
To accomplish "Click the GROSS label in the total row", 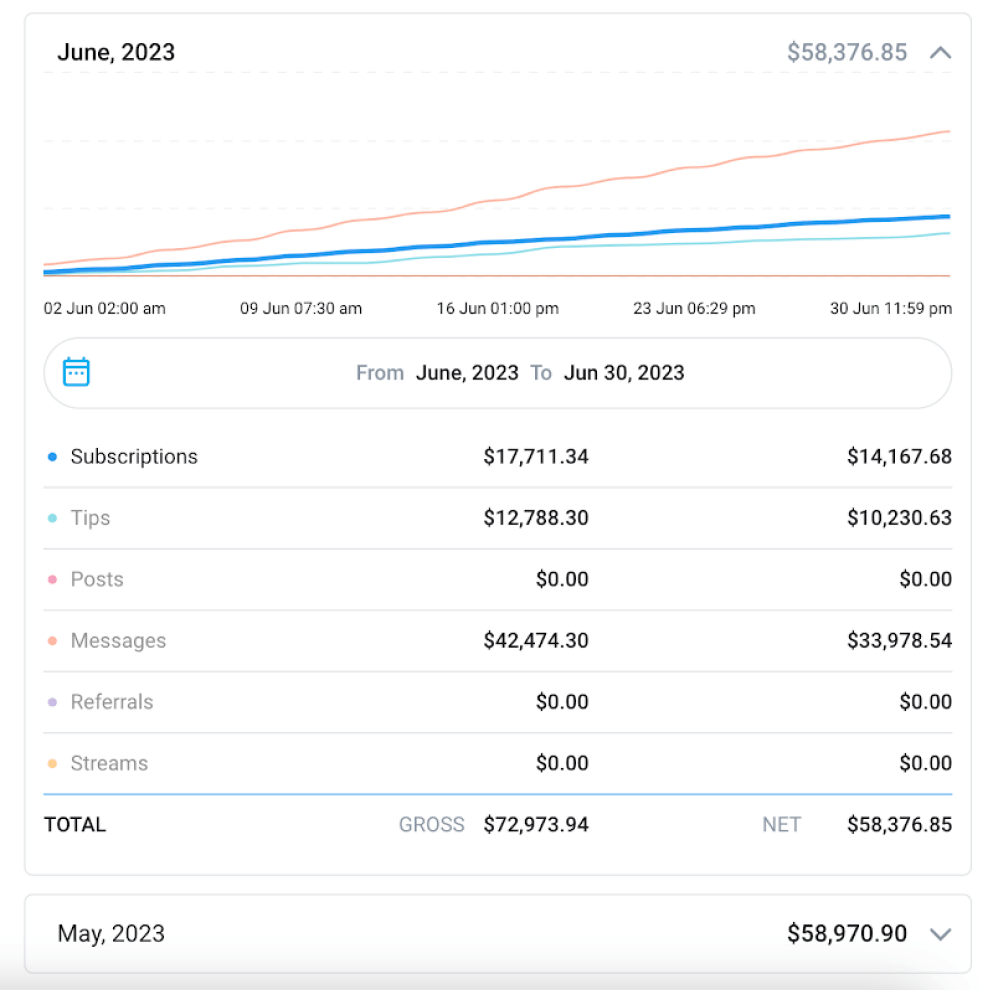I will (x=431, y=825).
